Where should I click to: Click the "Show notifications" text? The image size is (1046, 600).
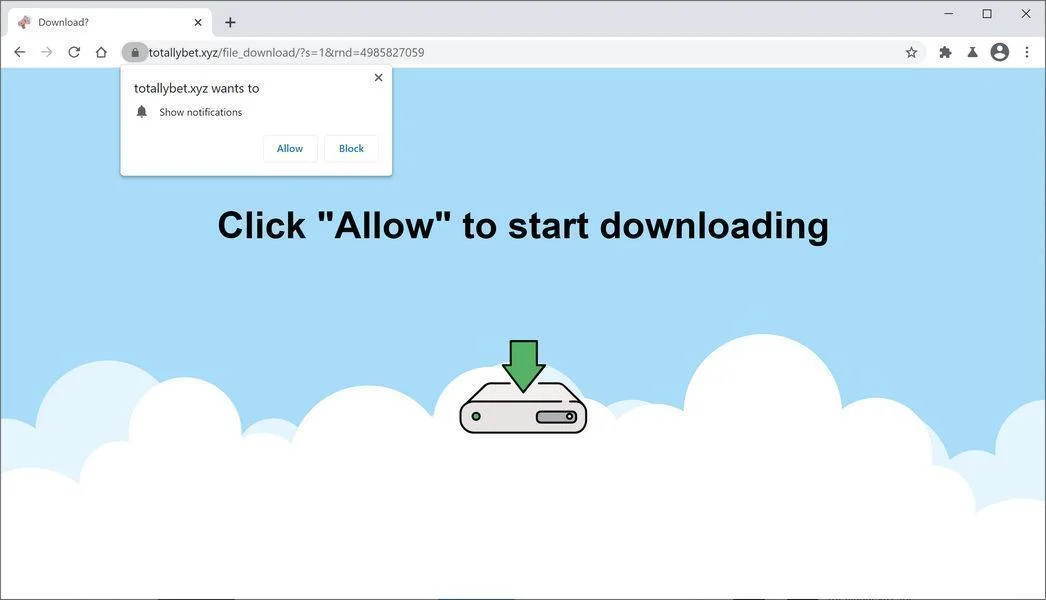pos(200,112)
